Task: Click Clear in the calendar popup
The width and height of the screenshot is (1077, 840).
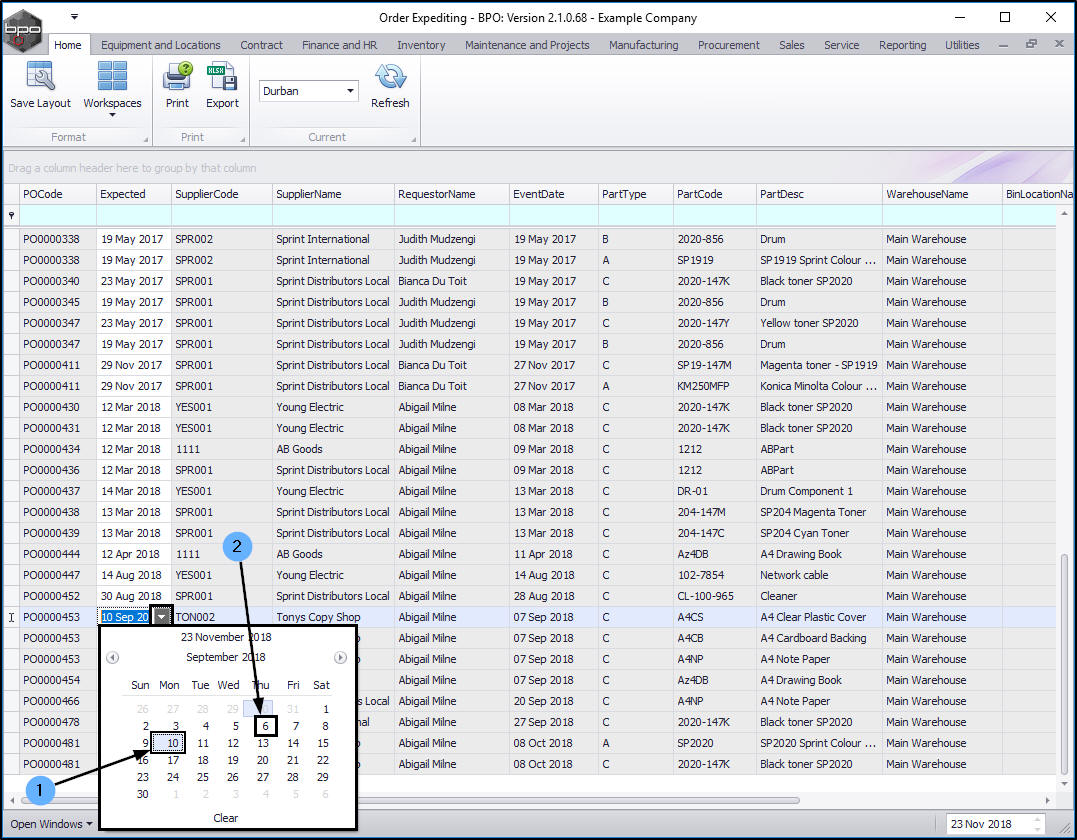Action: (x=226, y=818)
